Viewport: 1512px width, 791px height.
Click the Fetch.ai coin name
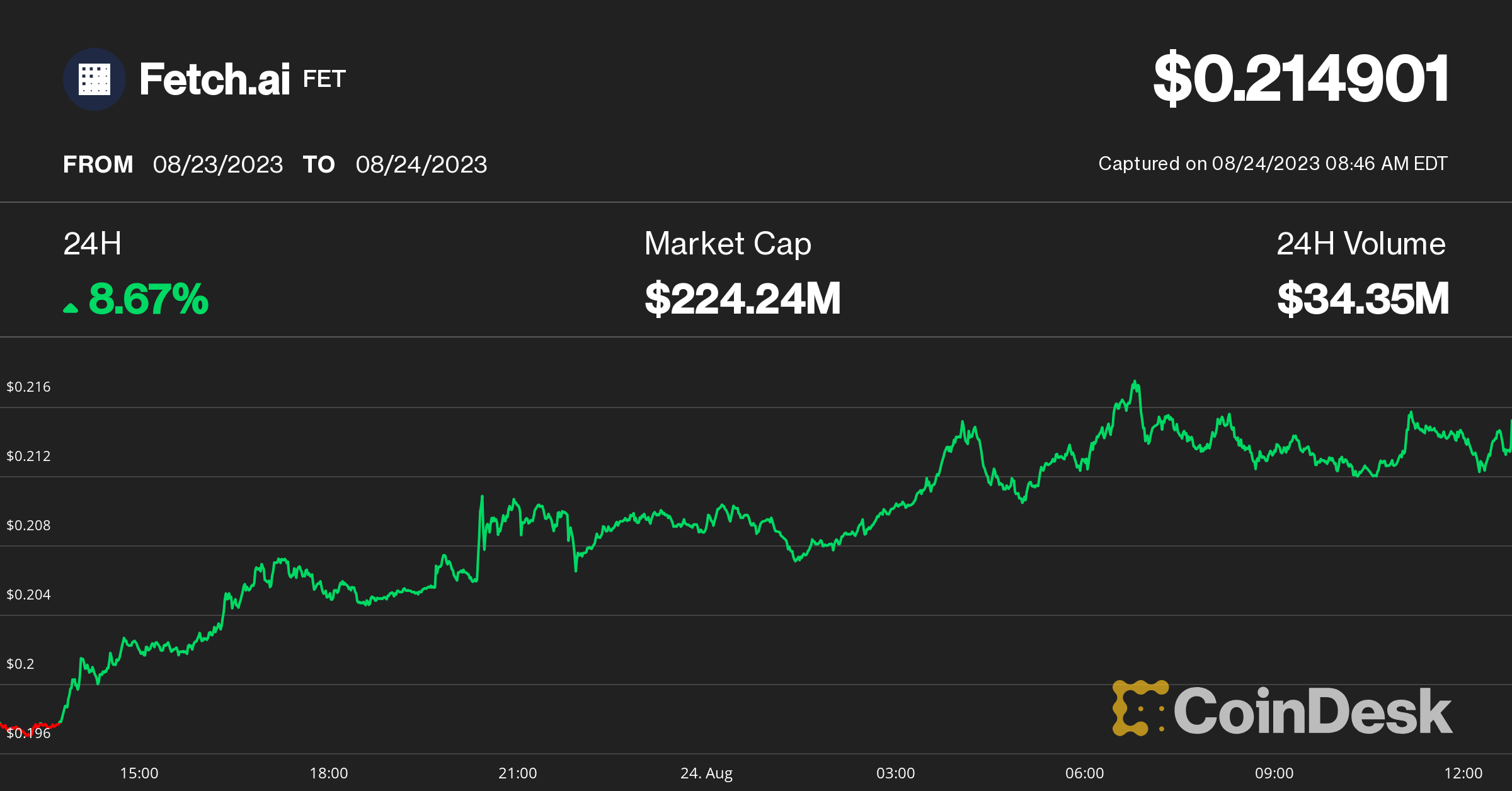pos(214,79)
